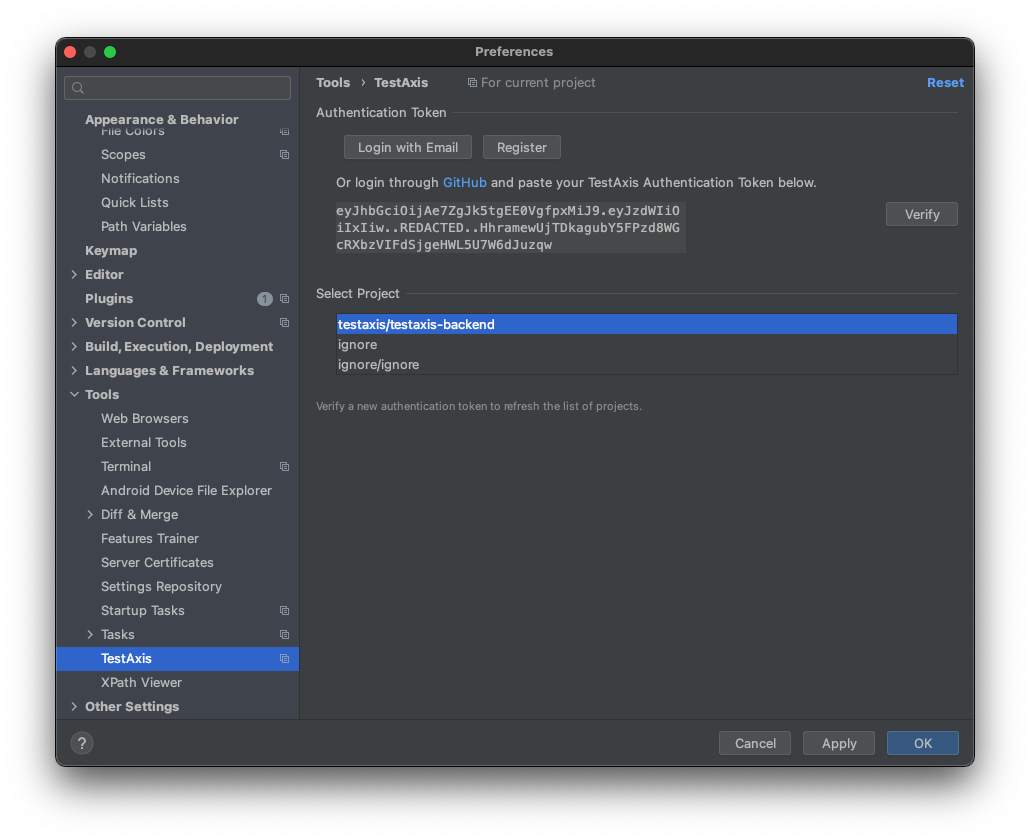Open Path Variables settings

(x=144, y=227)
